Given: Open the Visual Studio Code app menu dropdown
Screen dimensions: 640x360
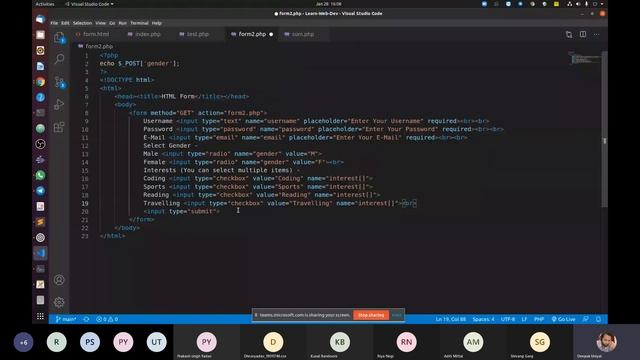Looking at the screenshot, I should click(x=89, y=4).
